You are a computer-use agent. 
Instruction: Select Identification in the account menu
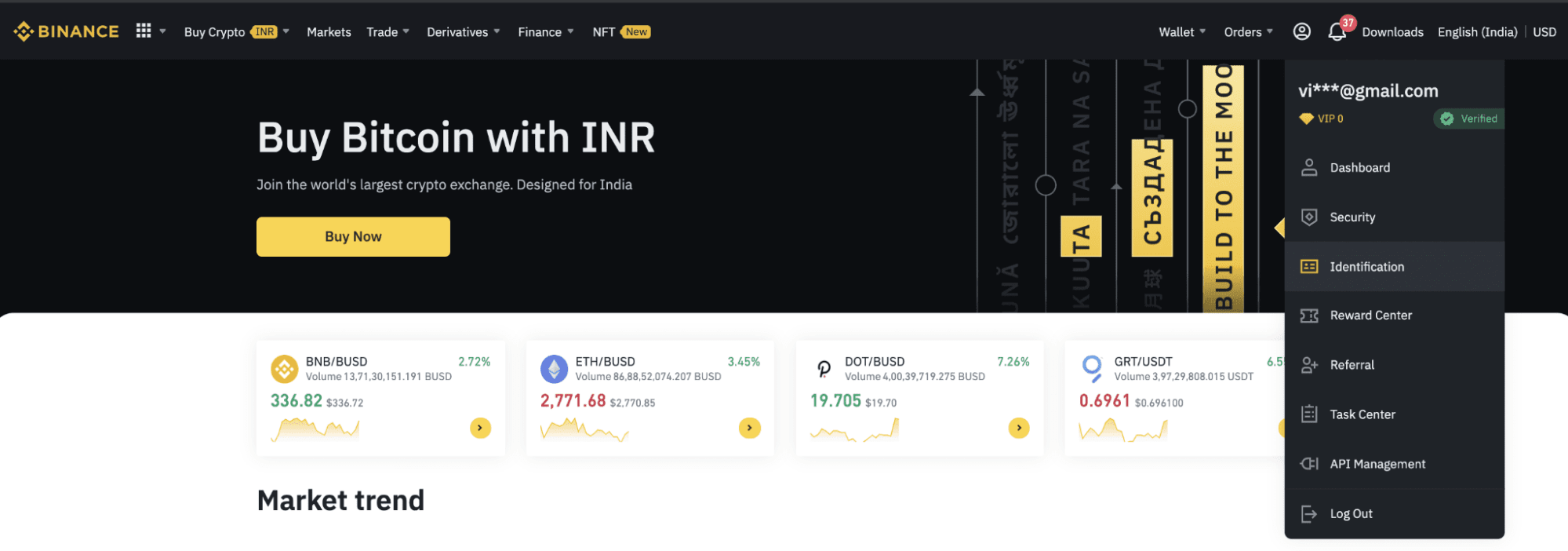coord(1394,267)
